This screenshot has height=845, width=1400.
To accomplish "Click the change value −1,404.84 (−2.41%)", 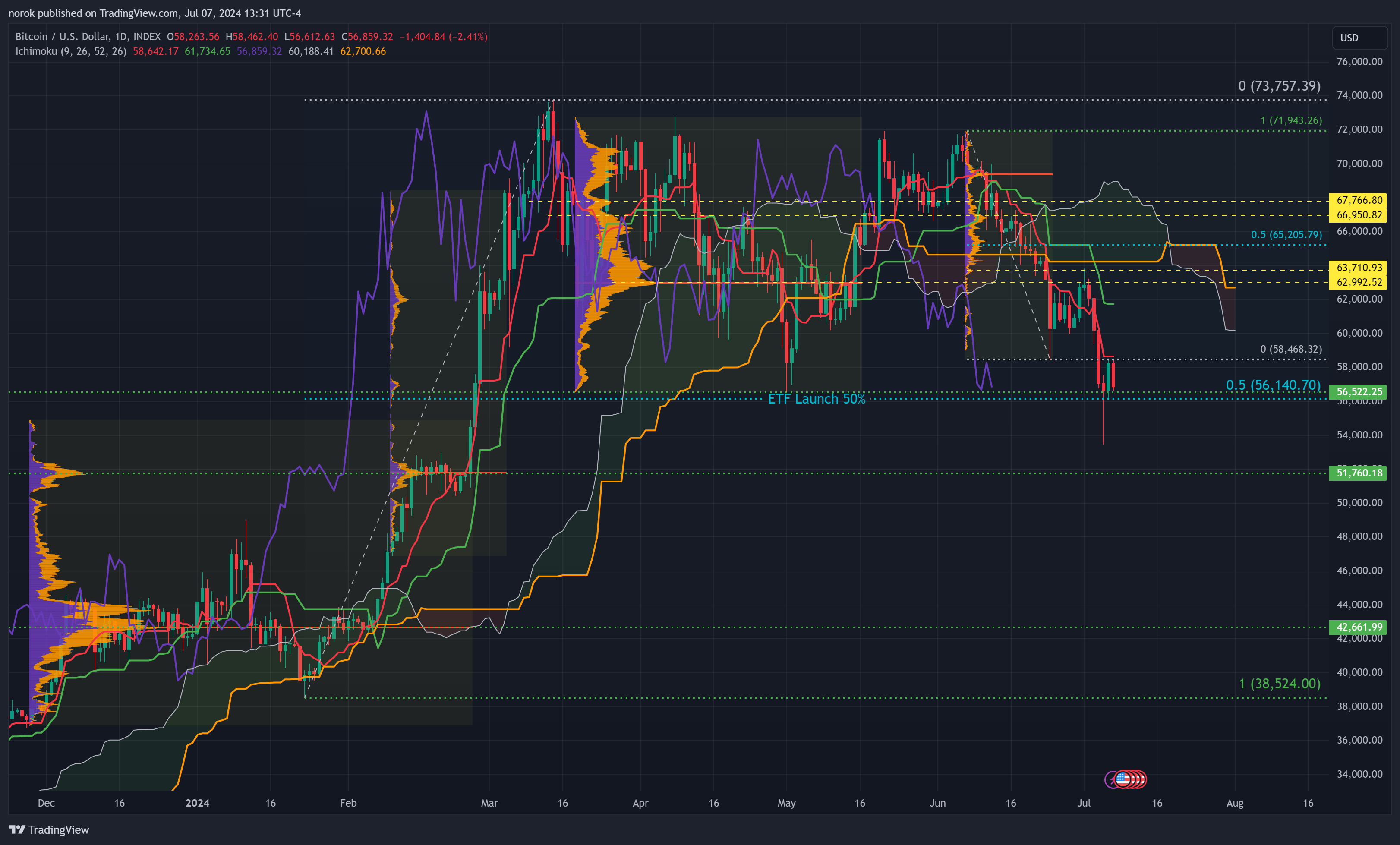I will click(x=443, y=36).
